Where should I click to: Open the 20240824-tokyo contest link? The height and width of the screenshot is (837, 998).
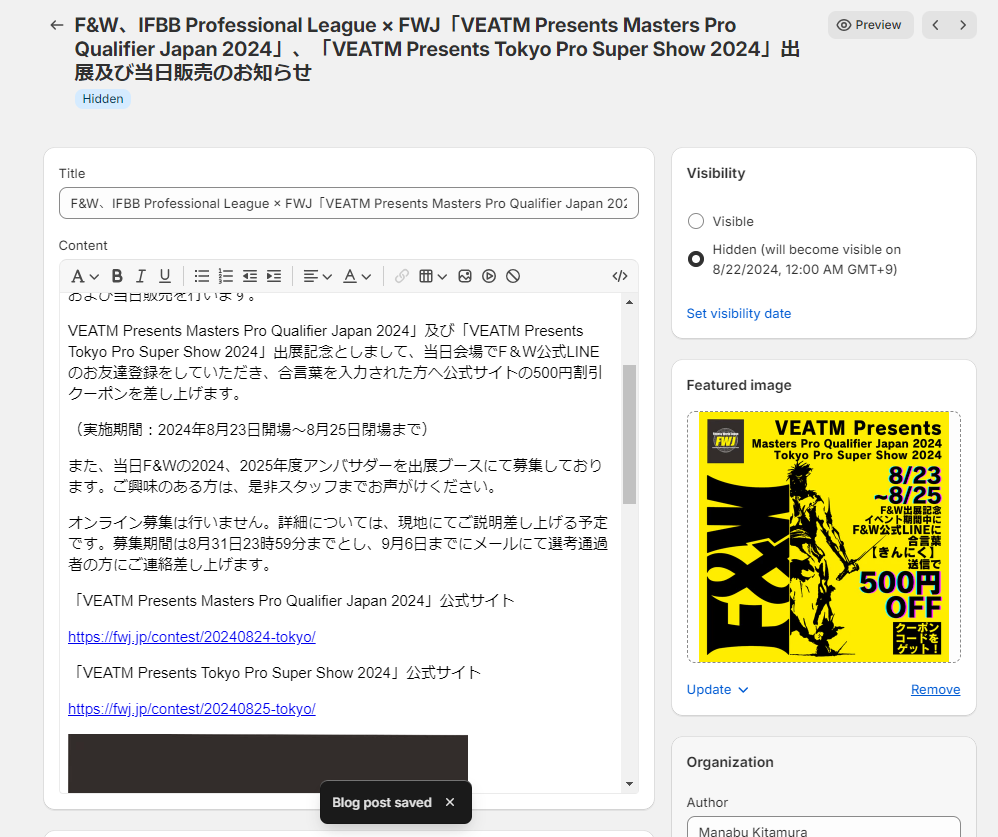click(192, 637)
